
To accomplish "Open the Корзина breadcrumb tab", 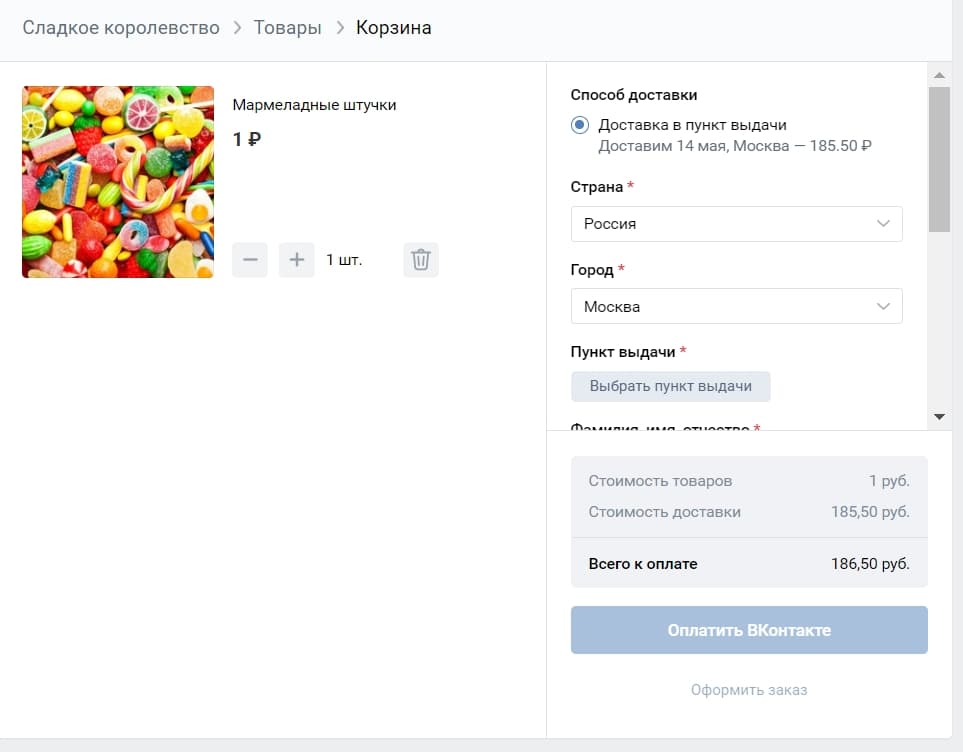I will [x=393, y=27].
